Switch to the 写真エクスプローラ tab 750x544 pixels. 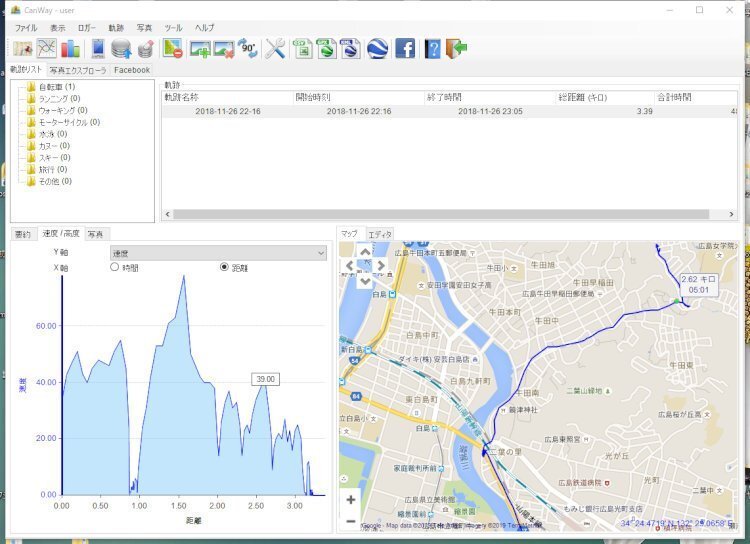(x=79, y=70)
